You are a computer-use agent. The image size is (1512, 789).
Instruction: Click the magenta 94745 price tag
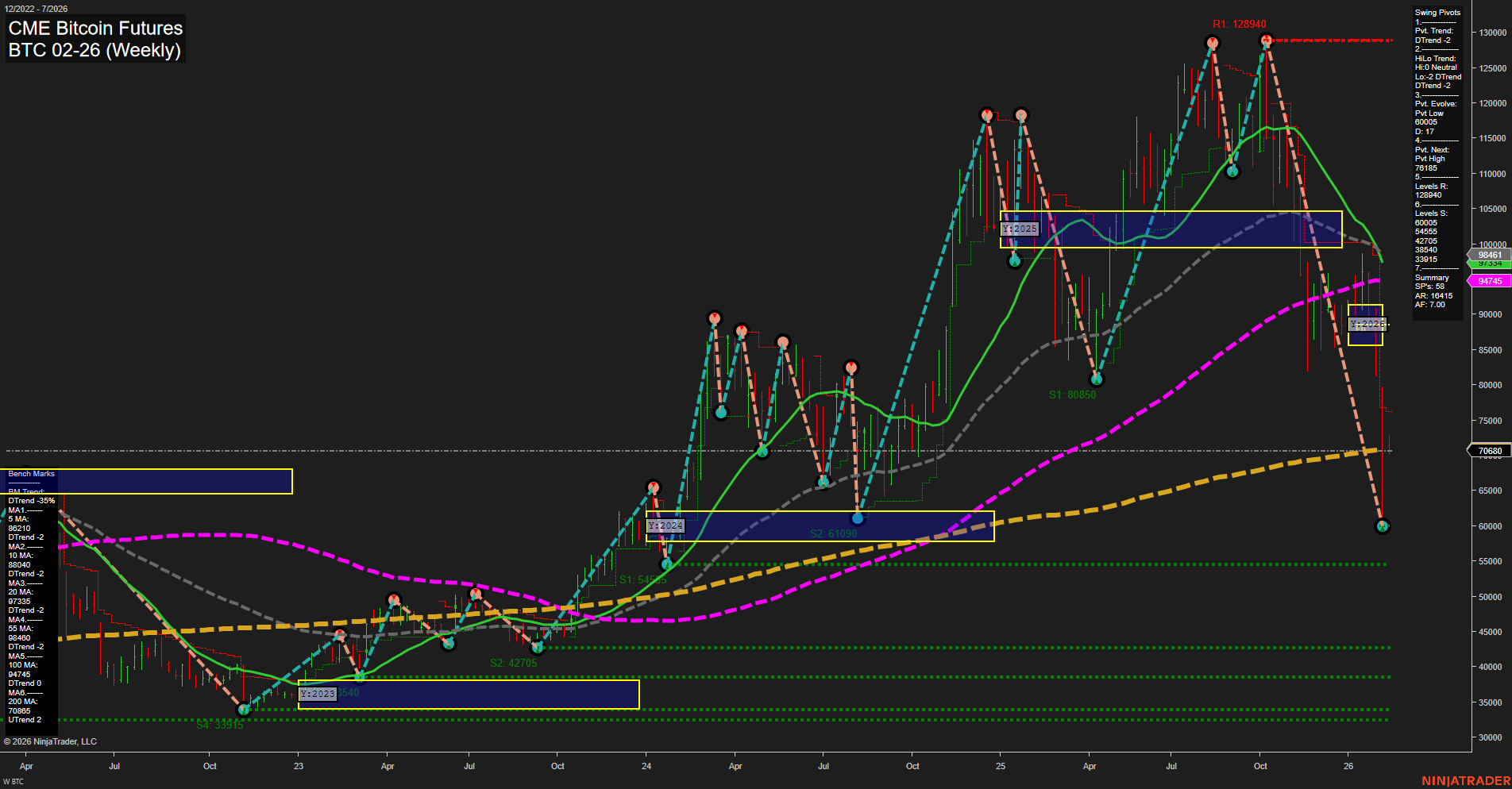pos(1487,280)
